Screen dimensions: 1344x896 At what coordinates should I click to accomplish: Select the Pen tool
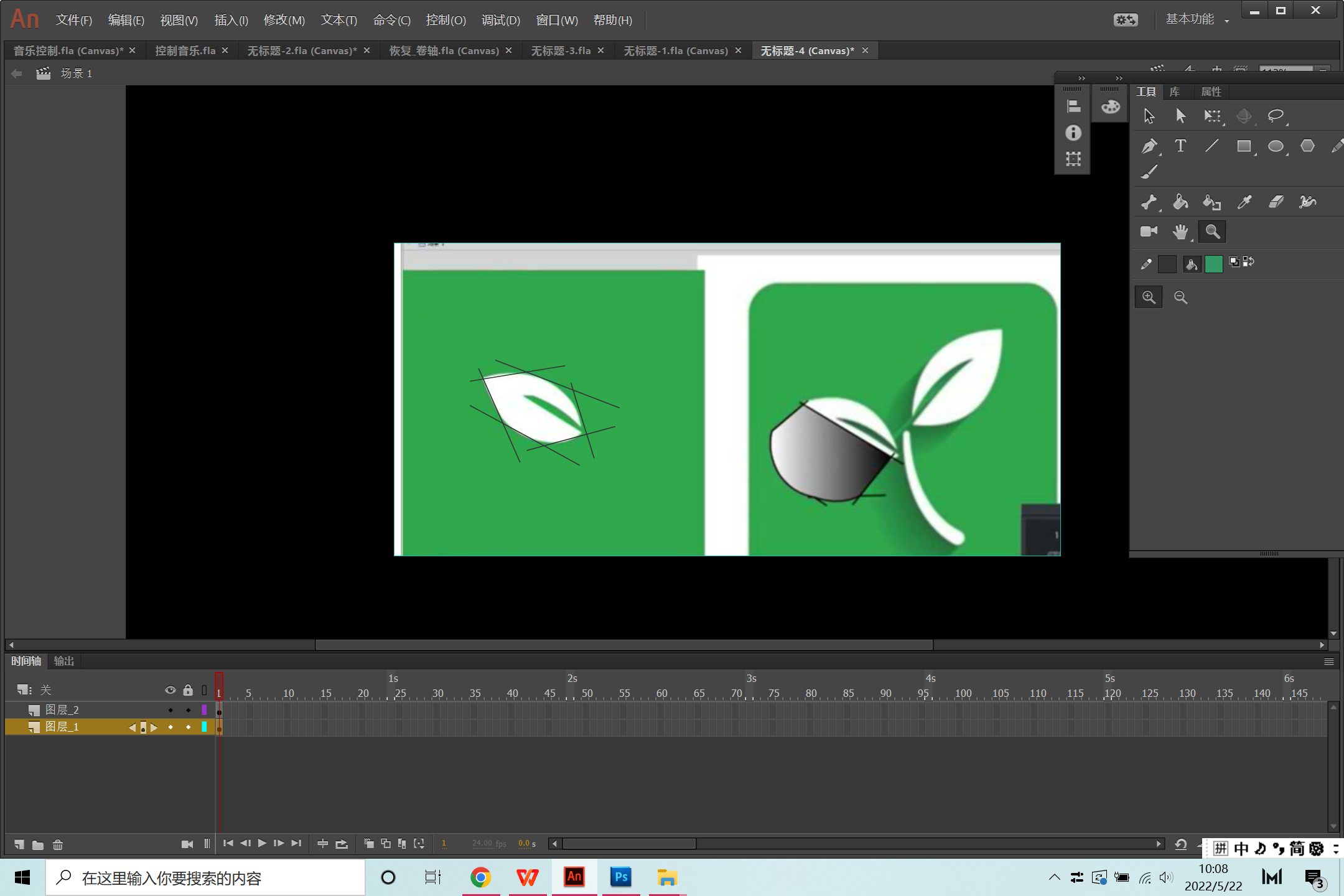point(1149,146)
